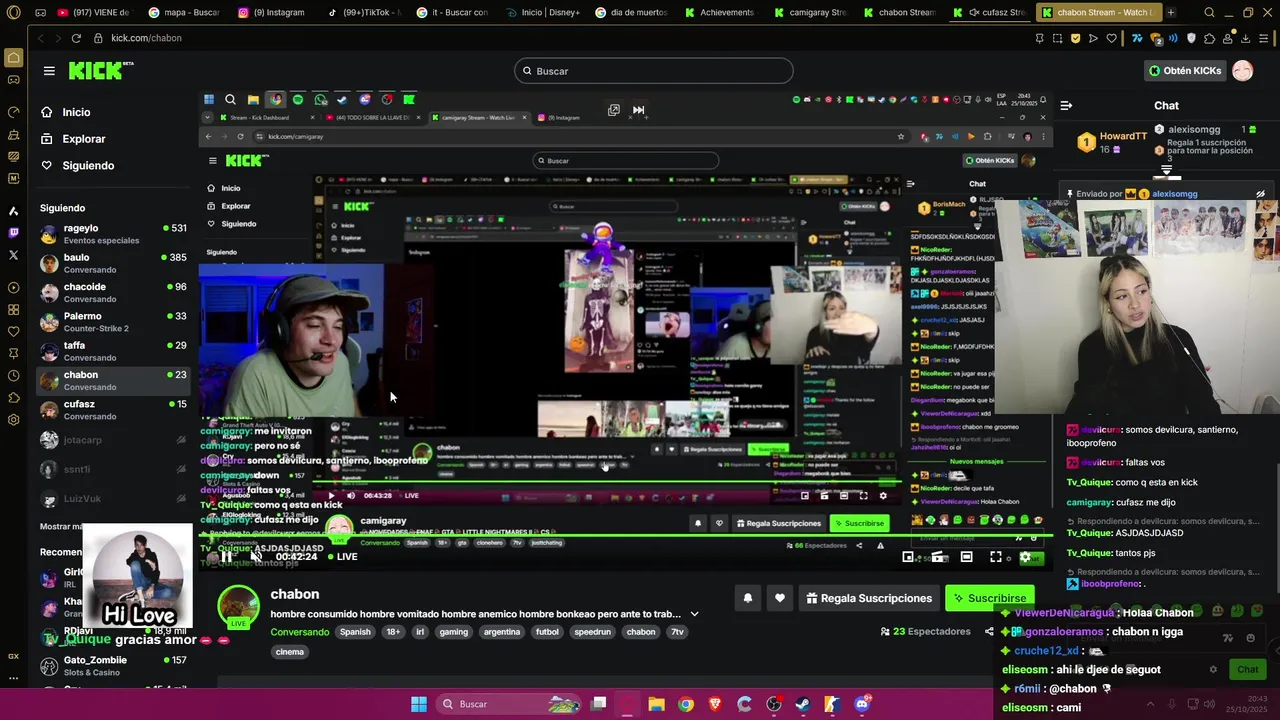
Task: Click Windows taskbar Buscar search box
Action: click(x=510, y=704)
